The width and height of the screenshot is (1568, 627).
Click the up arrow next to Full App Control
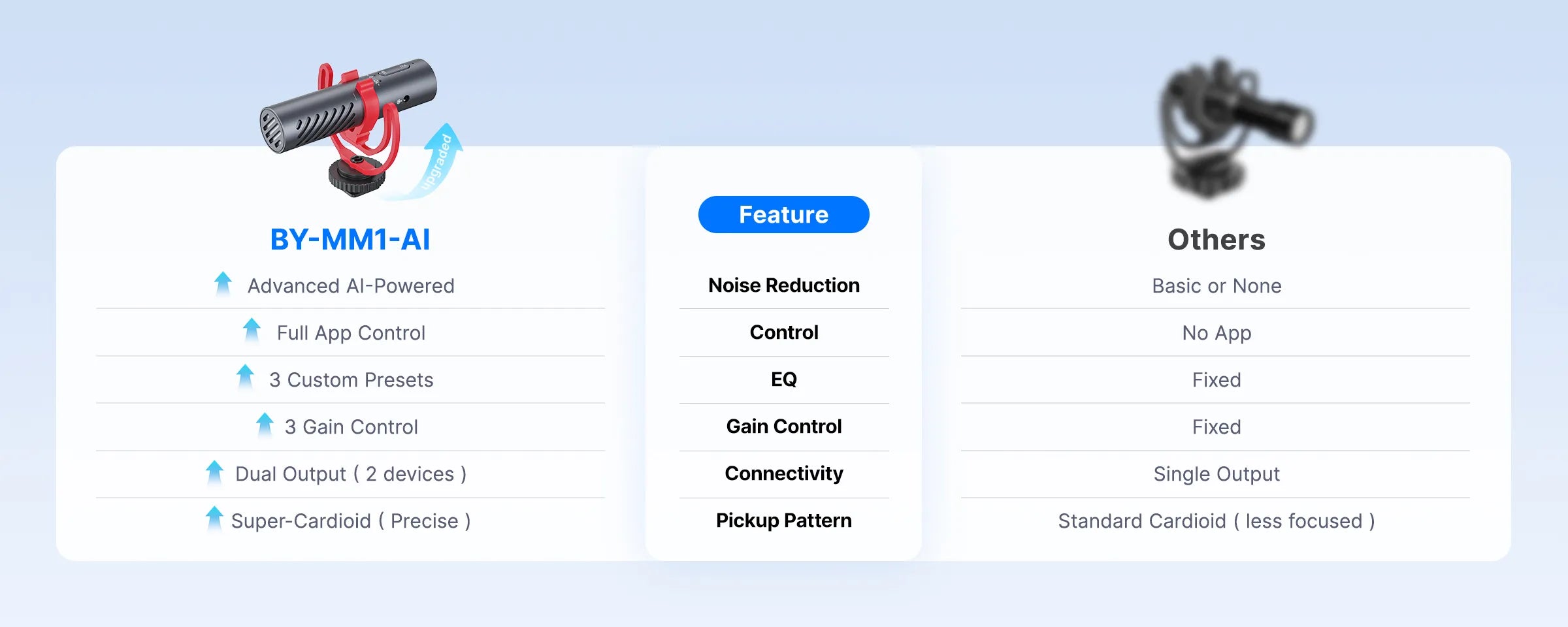coord(252,330)
